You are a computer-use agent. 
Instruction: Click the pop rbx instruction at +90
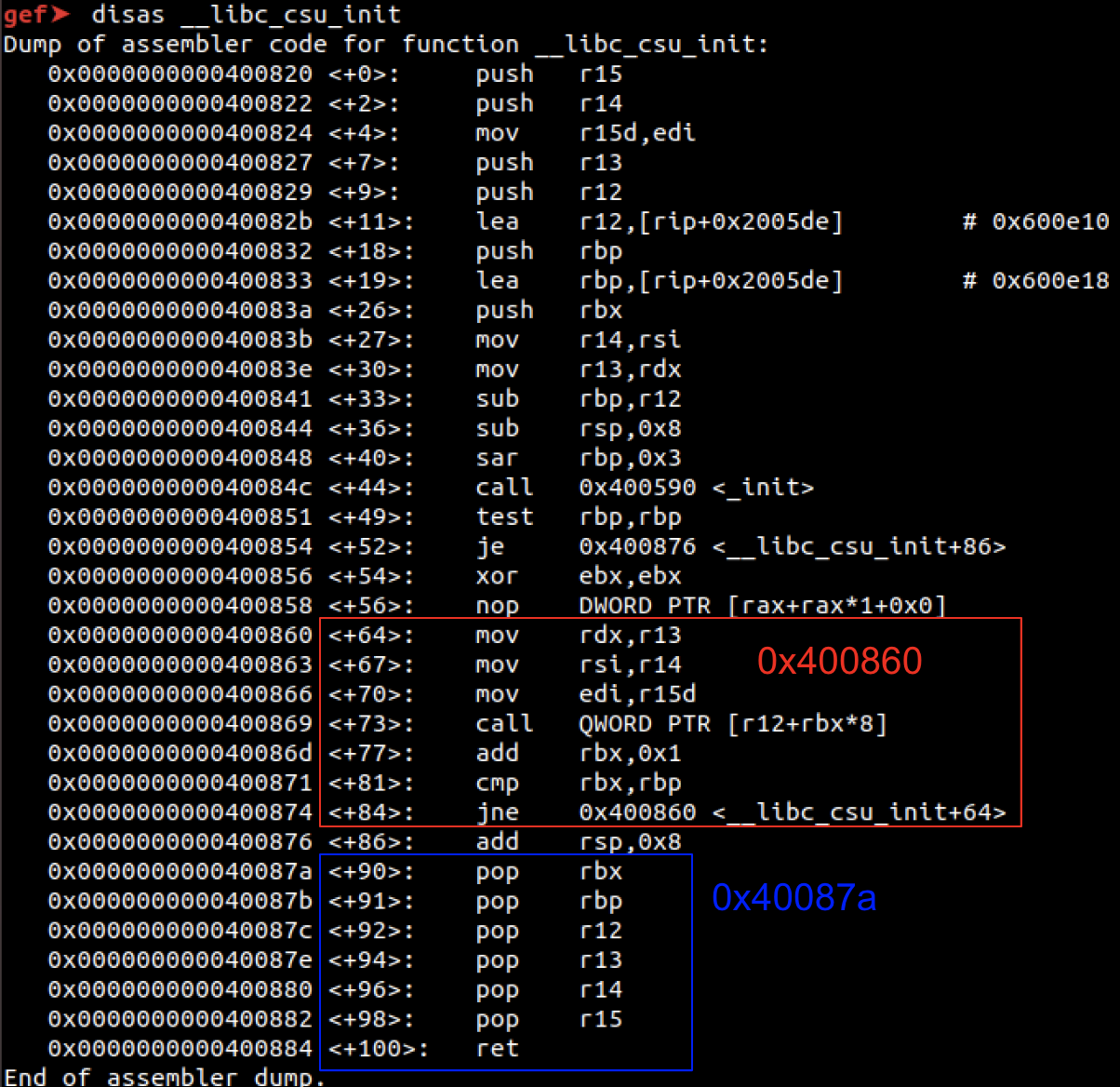[549, 872]
